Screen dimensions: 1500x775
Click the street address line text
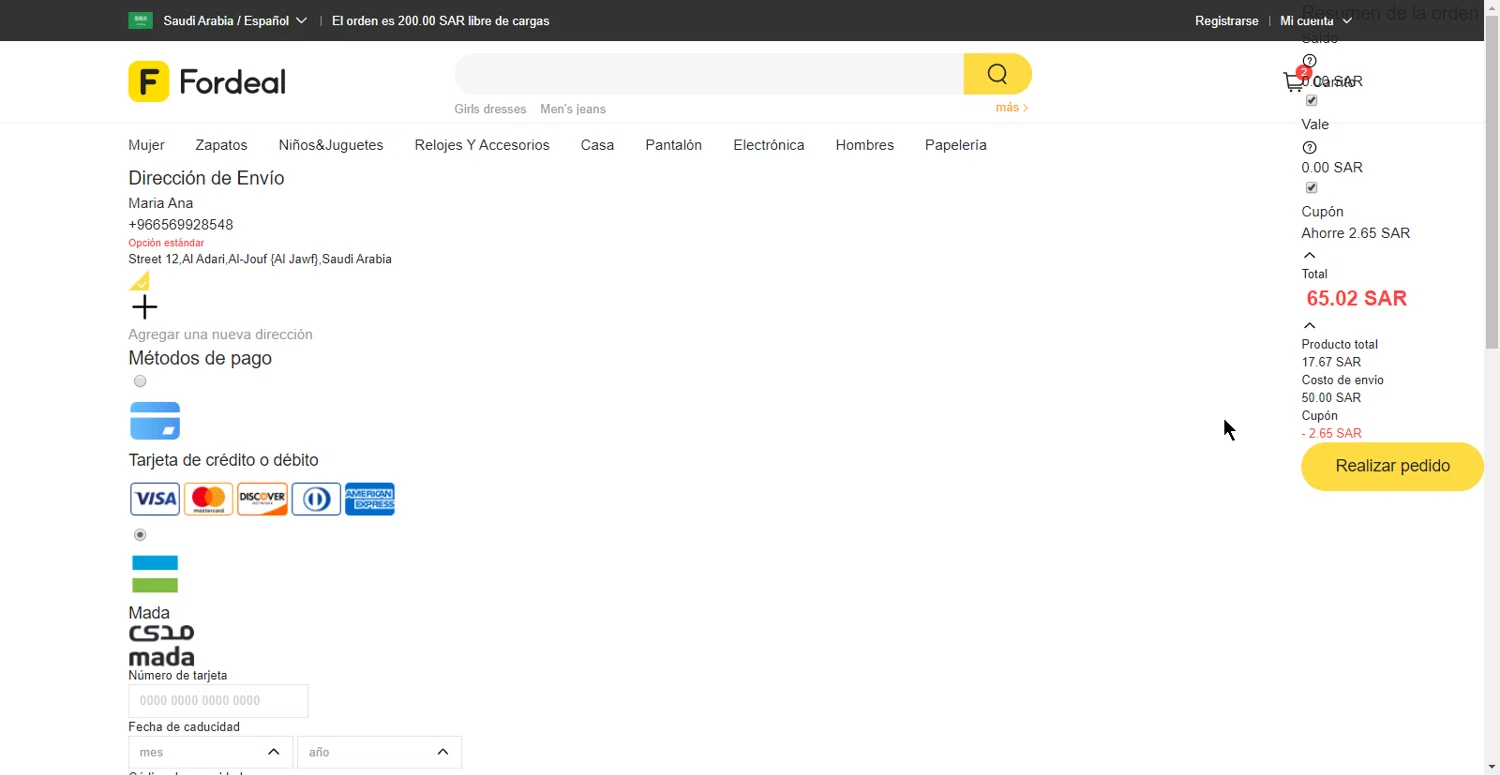260,259
